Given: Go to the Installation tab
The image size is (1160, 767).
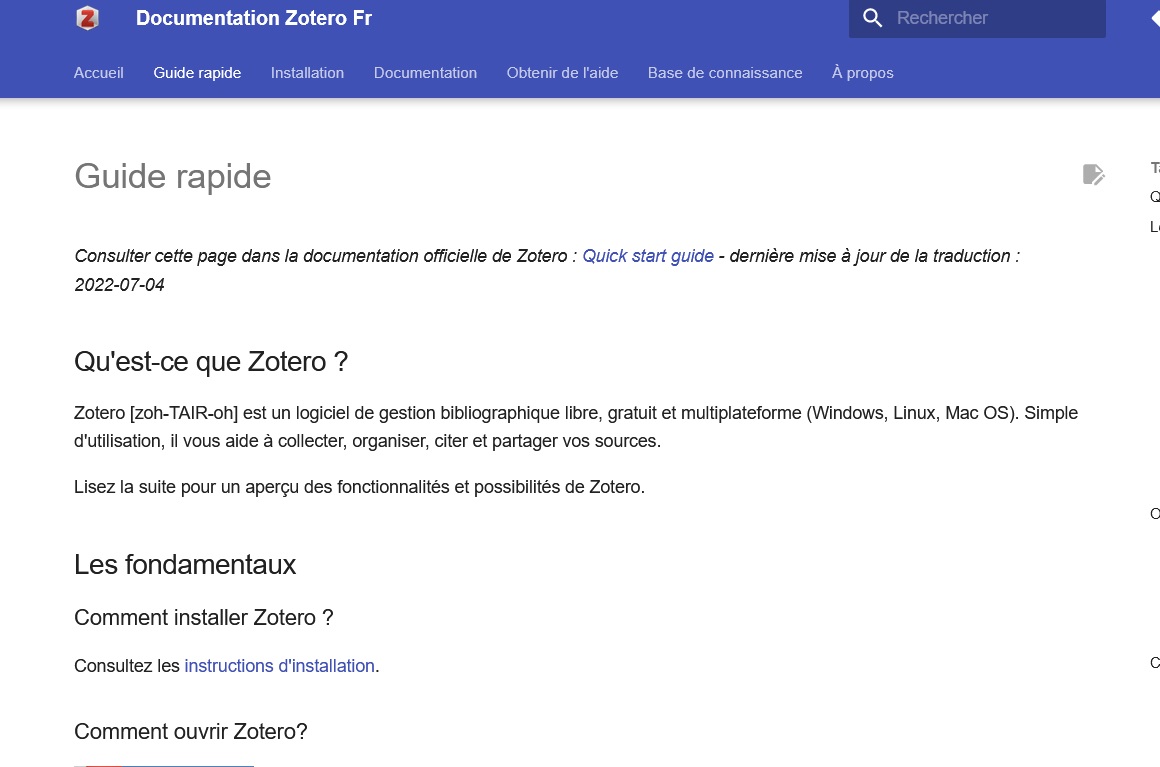Looking at the screenshot, I should (x=307, y=72).
